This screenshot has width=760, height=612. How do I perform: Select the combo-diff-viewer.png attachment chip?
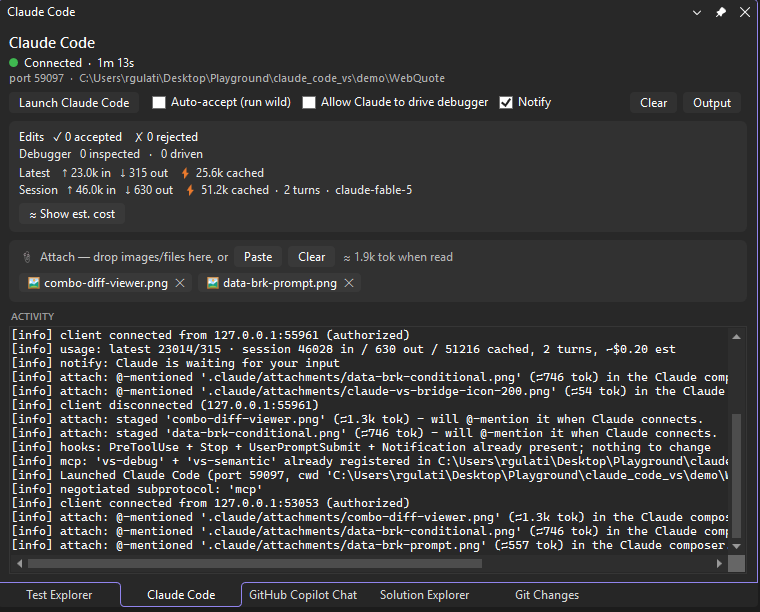point(106,283)
